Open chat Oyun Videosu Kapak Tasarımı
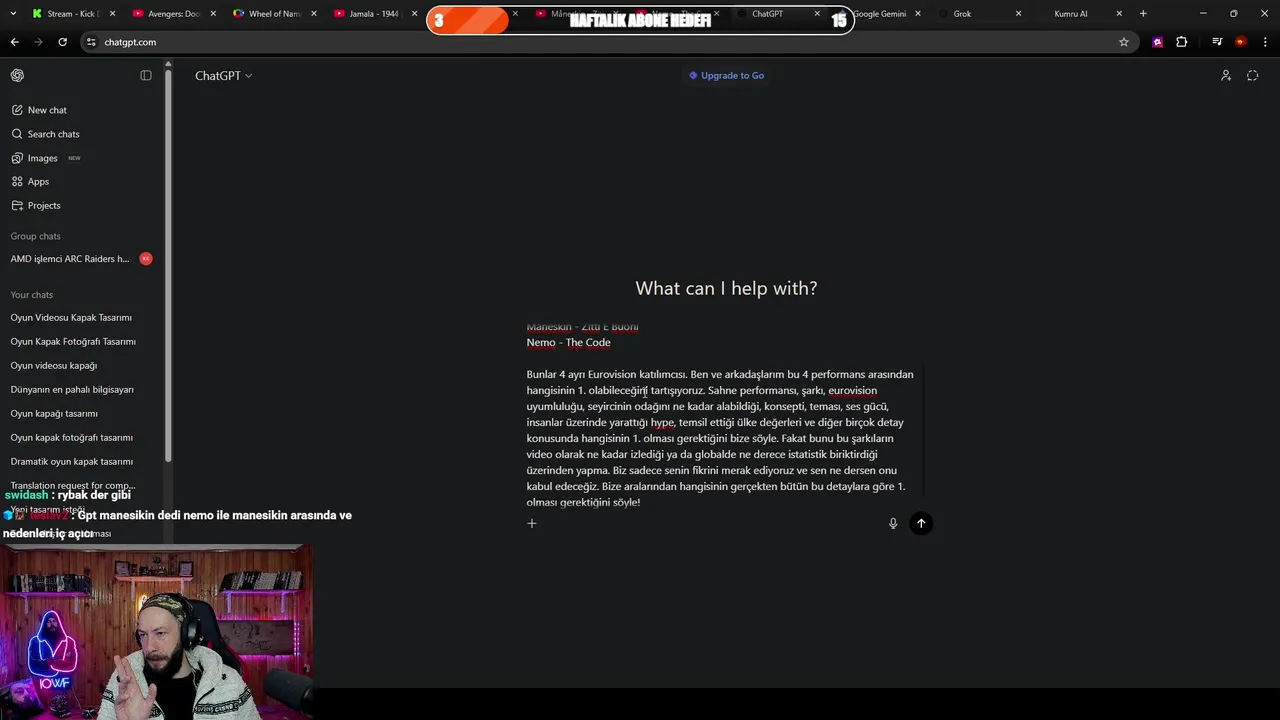The height and width of the screenshot is (720, 1280). click(71, 318)
